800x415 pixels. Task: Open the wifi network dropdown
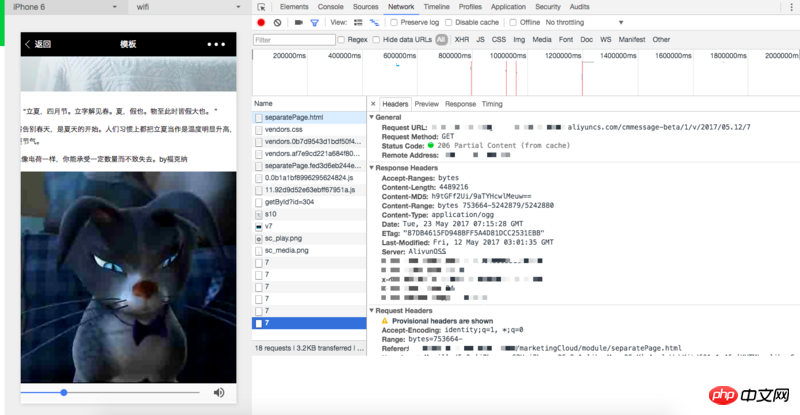click(188, 7)
